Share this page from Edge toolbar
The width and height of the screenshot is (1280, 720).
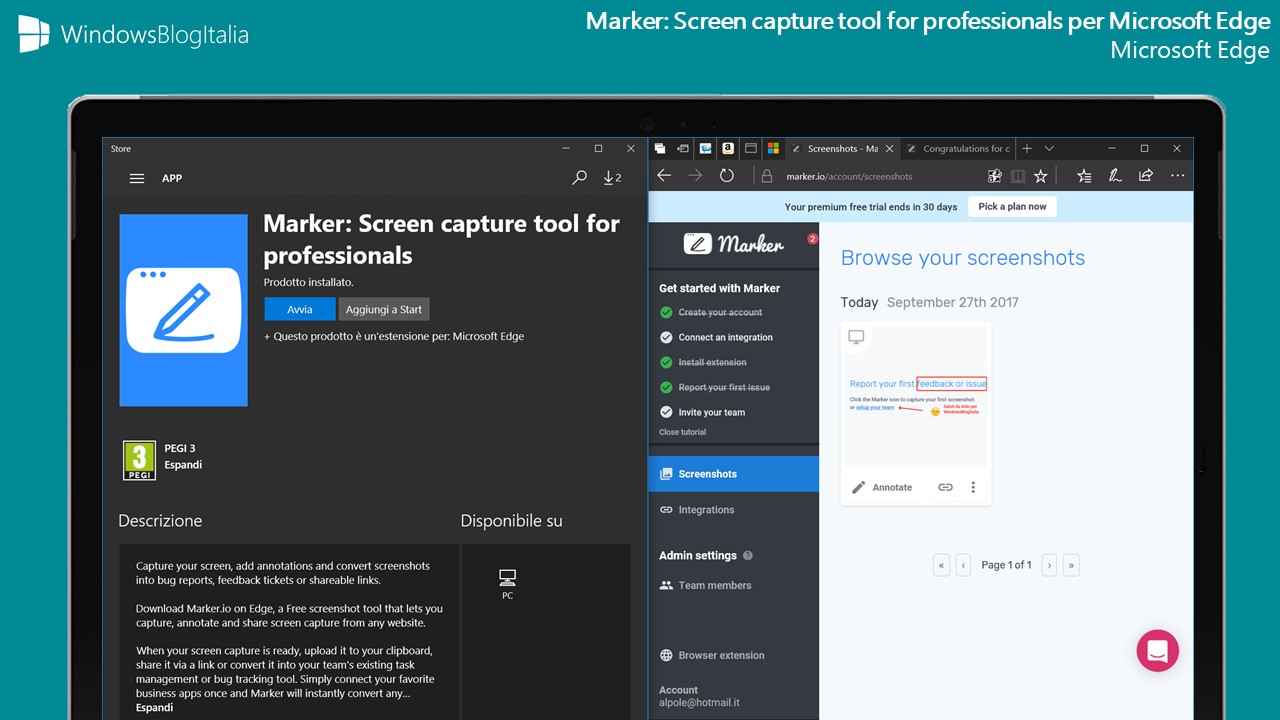click(1146, 176)
